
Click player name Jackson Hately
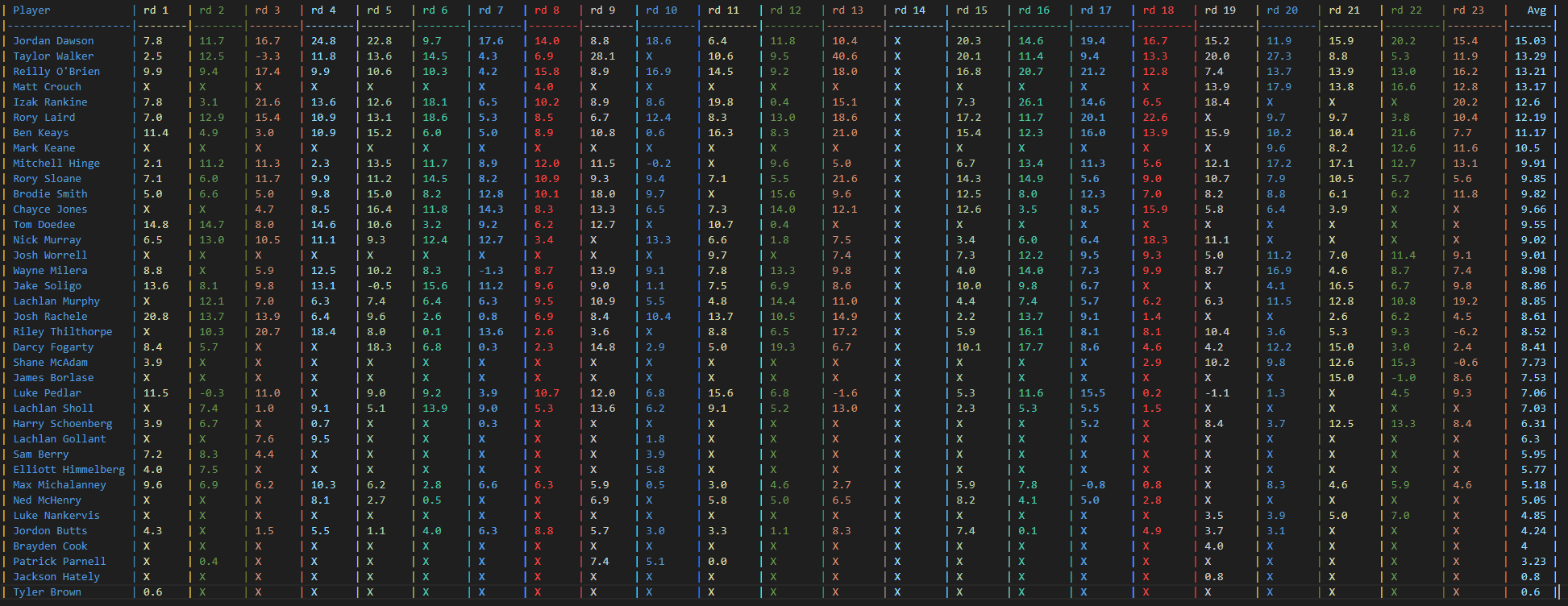(56, 577)
